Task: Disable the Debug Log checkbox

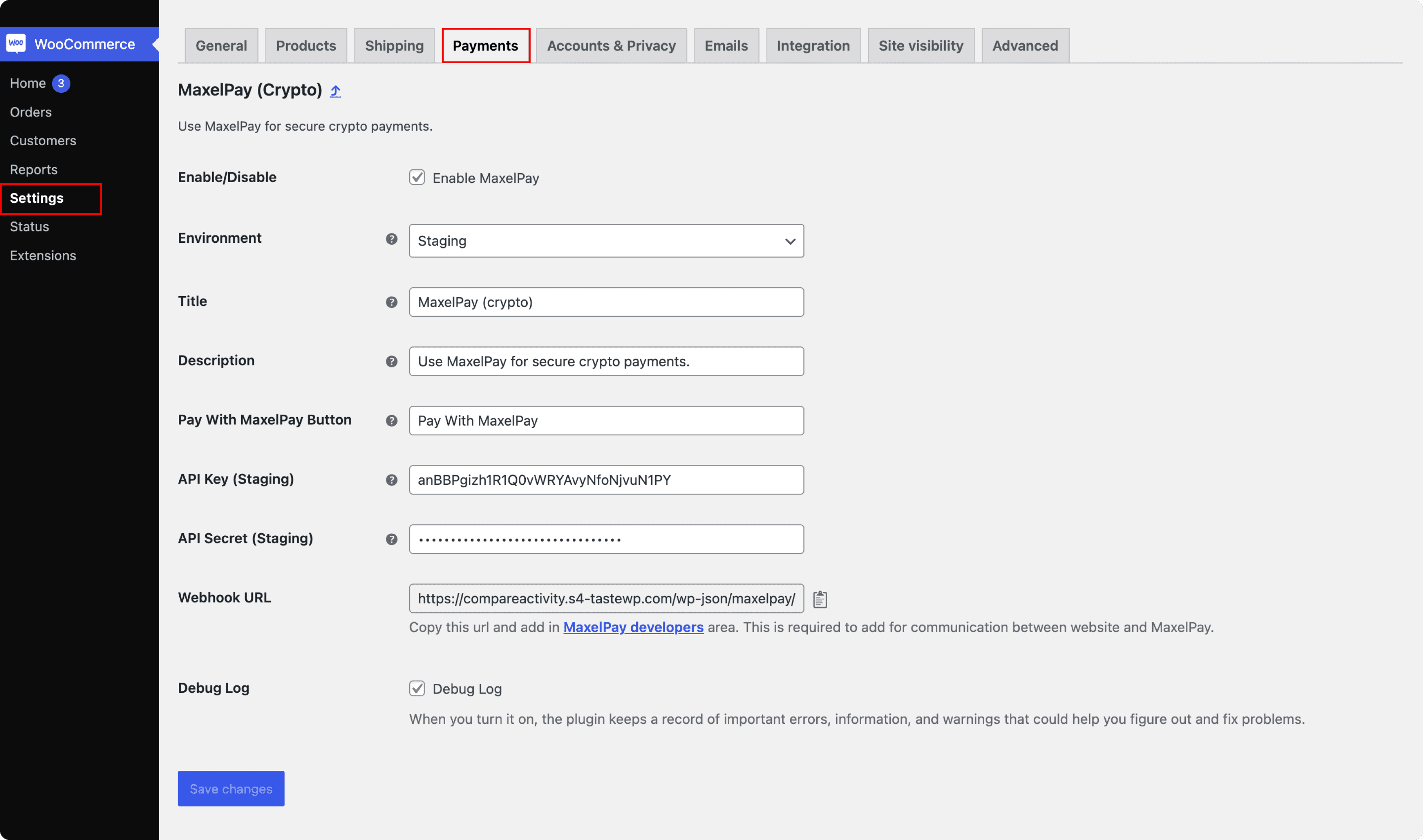Action: [416, 688]
